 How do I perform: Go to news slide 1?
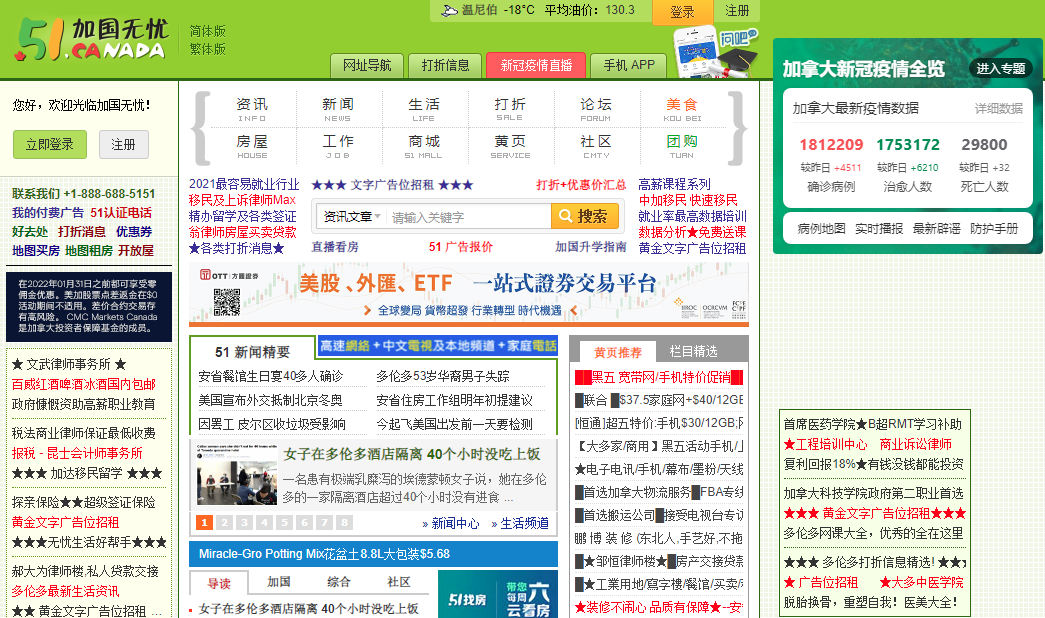point(205,522)
